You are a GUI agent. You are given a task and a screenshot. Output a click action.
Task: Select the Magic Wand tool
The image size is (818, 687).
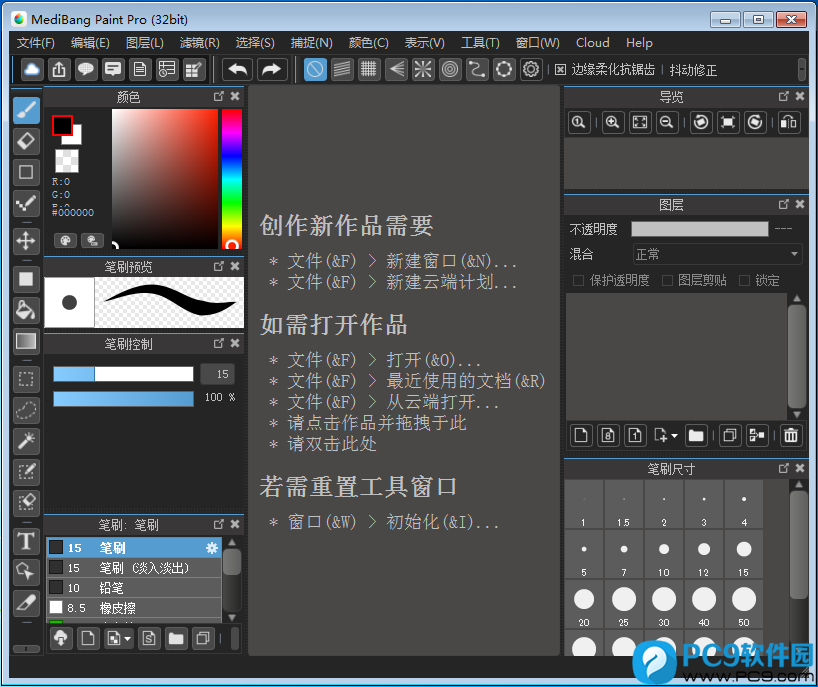26,441
